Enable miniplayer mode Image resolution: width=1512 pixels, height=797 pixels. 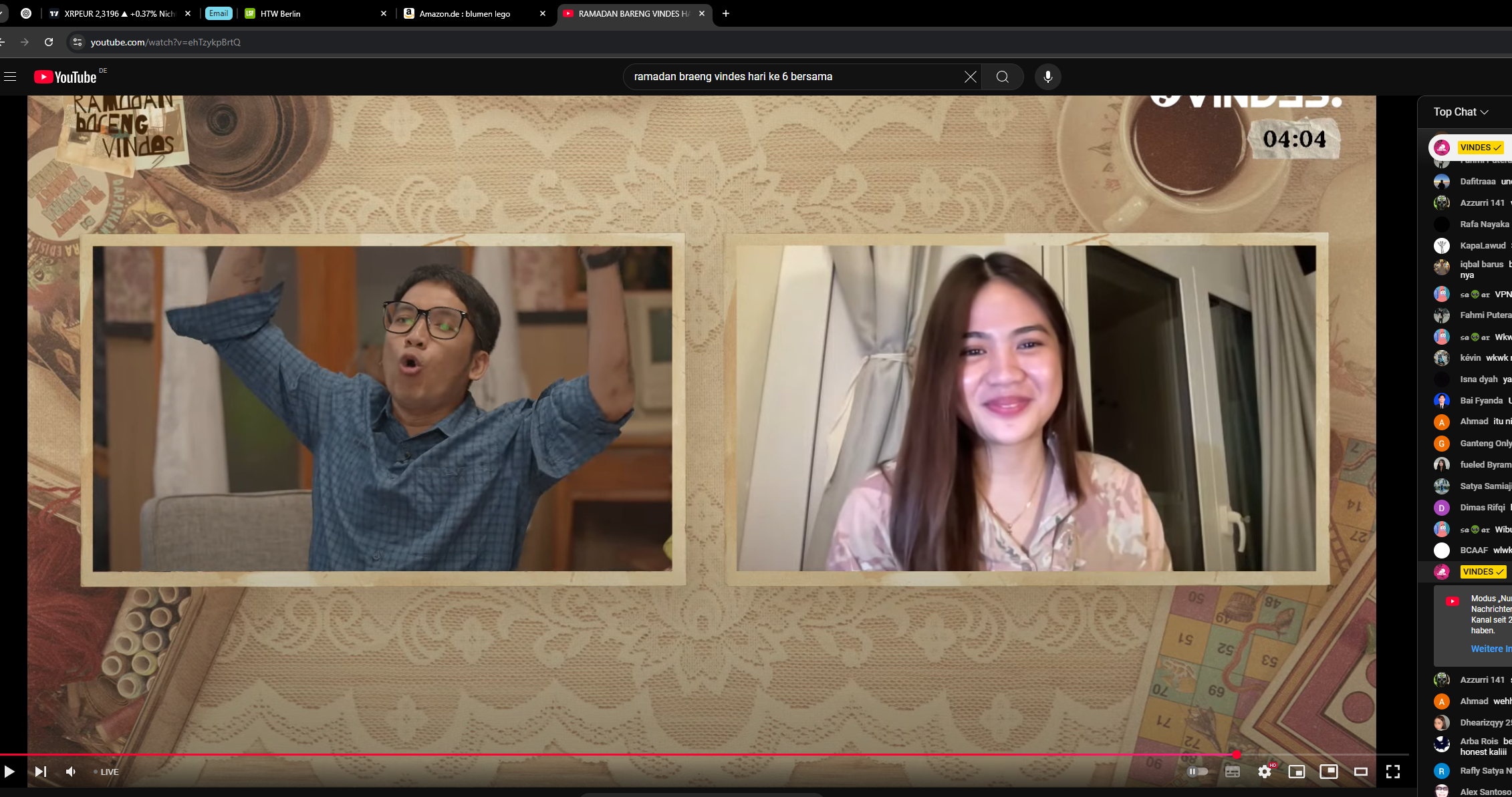(1296, 772)
